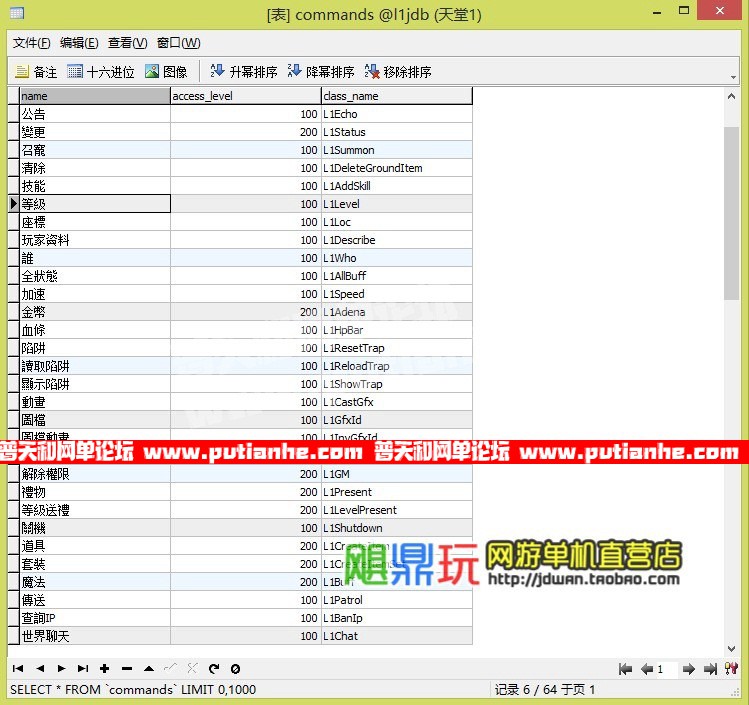Click the page number field
The width and height of the screenshot is (749, 705).
click(x=666, y=669)
